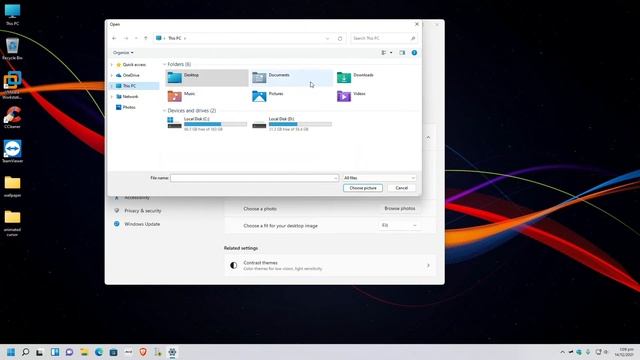
Task: Open the taskbar clock and date
Action: 623,352
